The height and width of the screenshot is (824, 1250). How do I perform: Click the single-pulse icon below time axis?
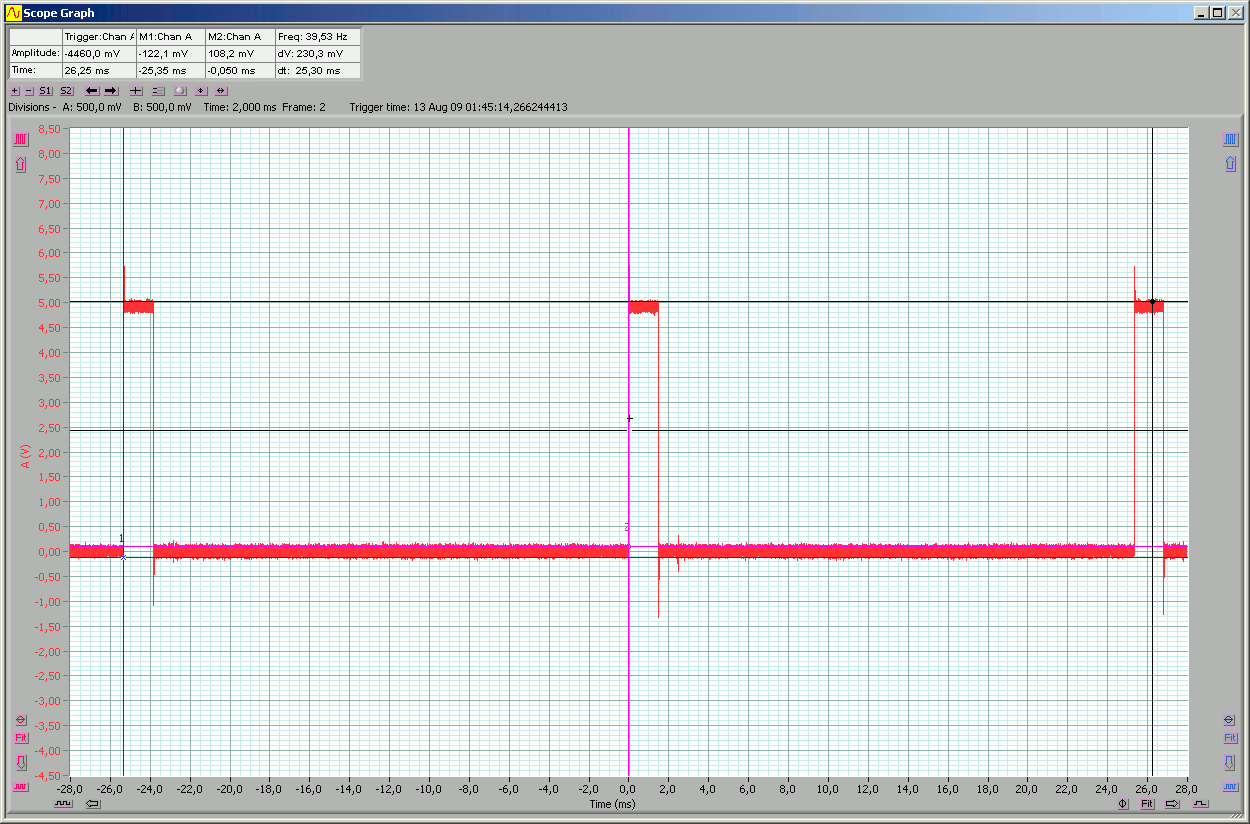1200,804
